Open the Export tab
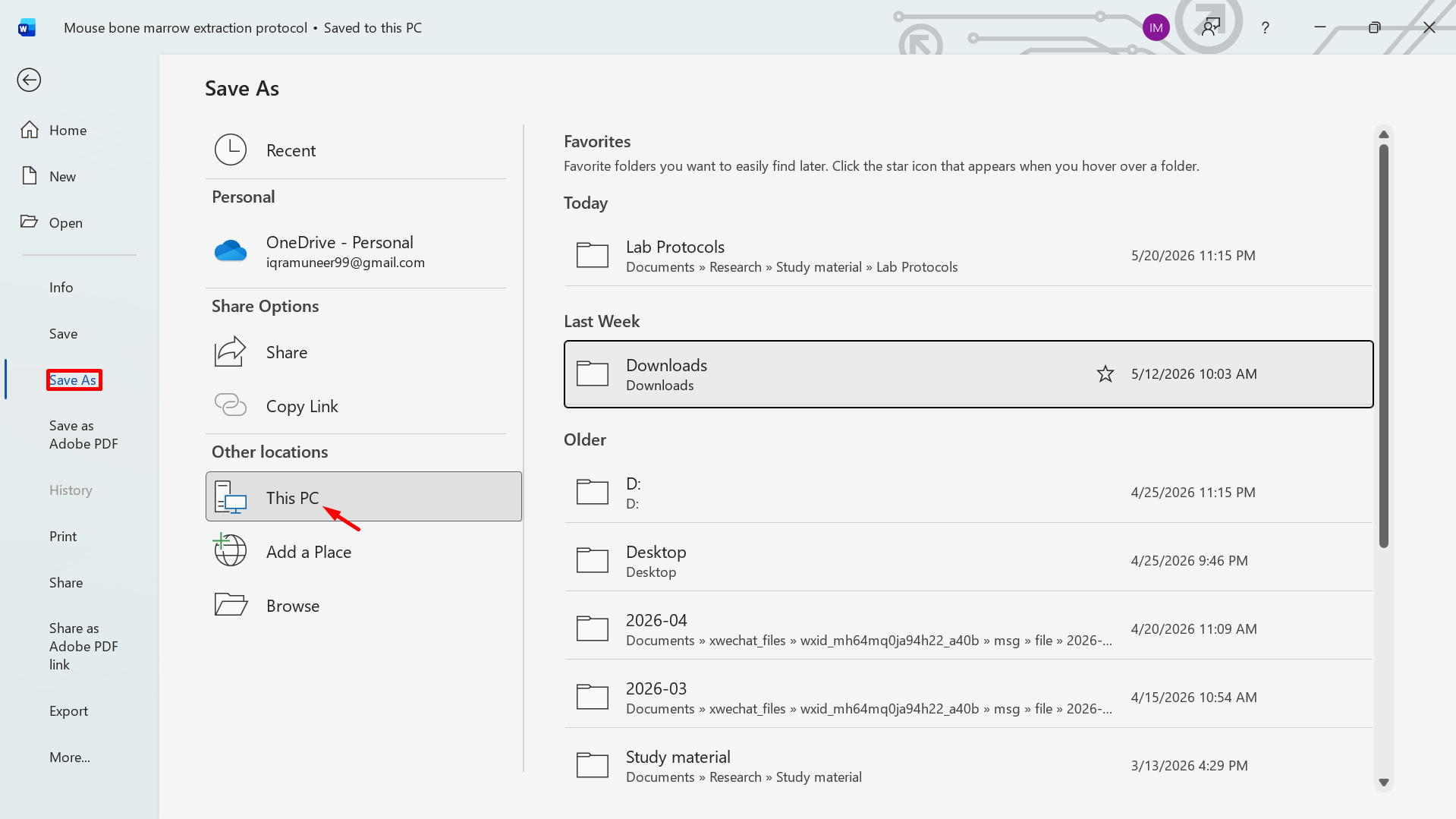 click(69, 710)
